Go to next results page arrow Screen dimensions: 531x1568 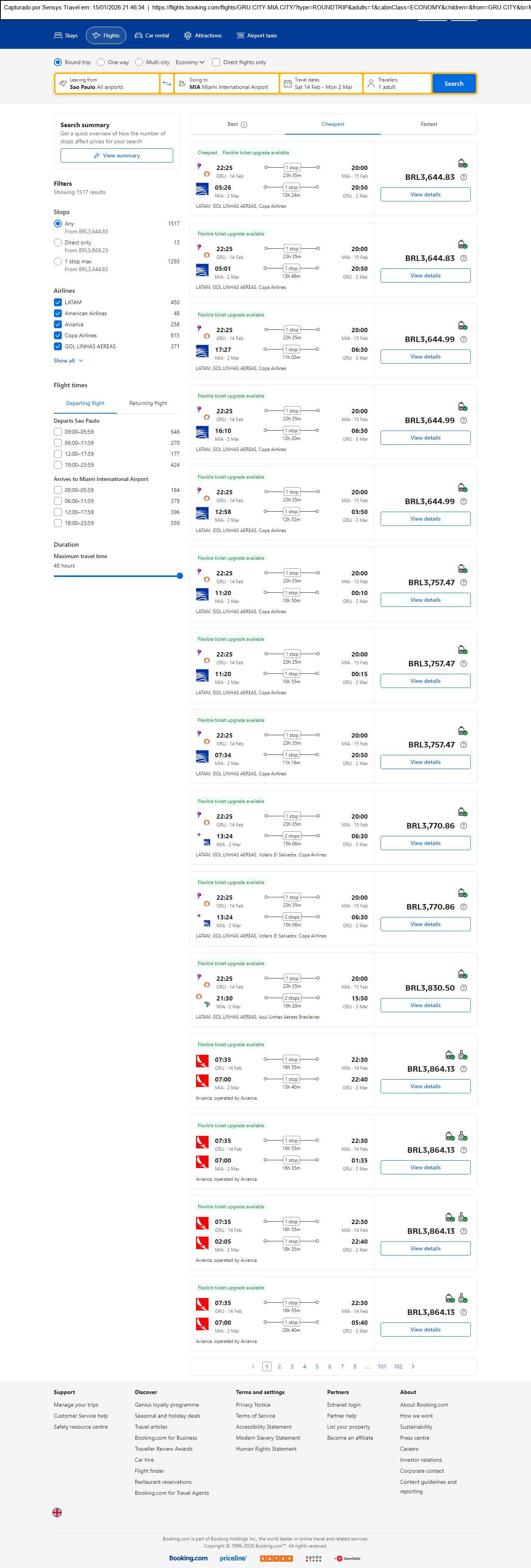[413, 1366]
